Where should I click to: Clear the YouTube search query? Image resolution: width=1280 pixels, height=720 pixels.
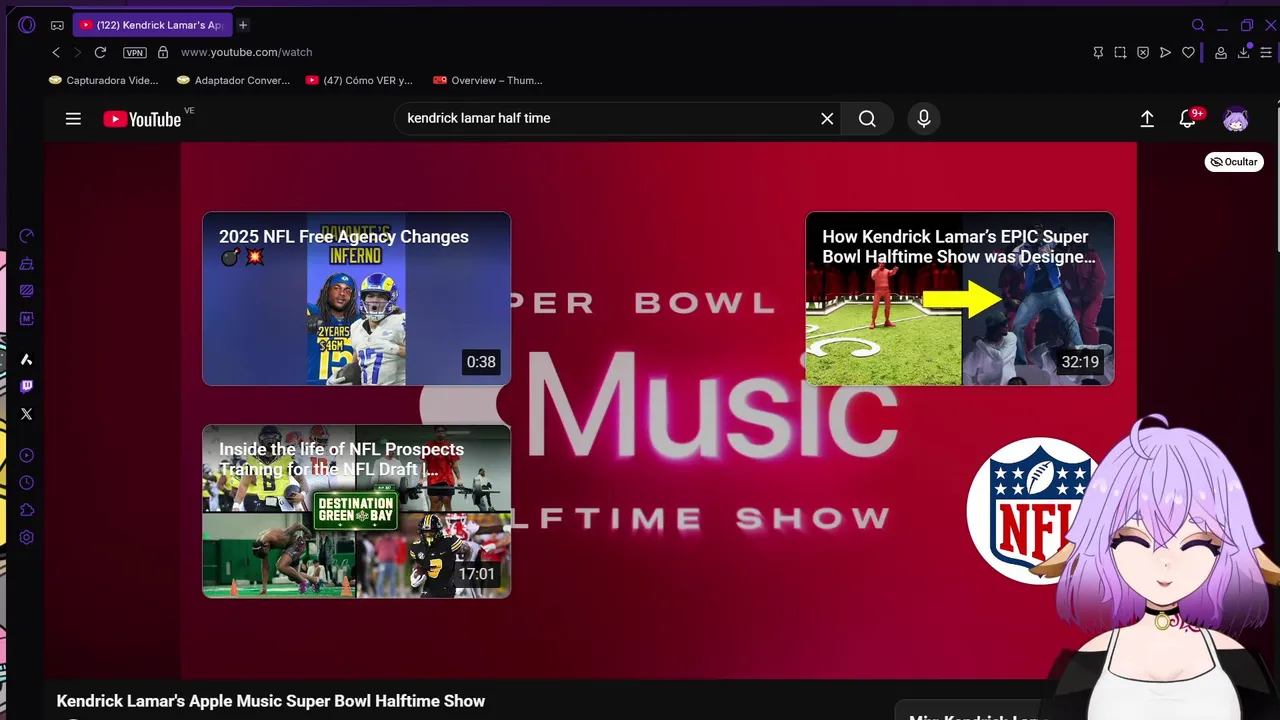tap(827, 119)
